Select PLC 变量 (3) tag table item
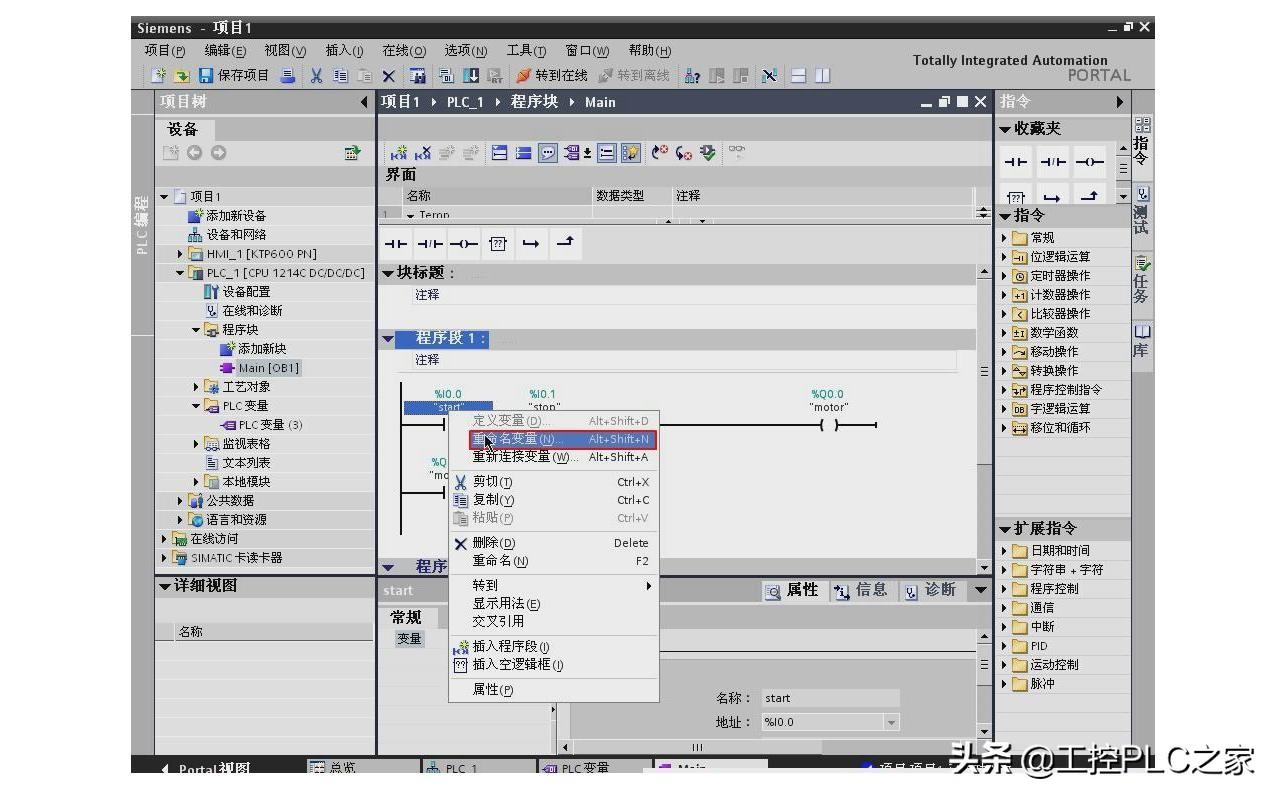 (x=262, y=425)
